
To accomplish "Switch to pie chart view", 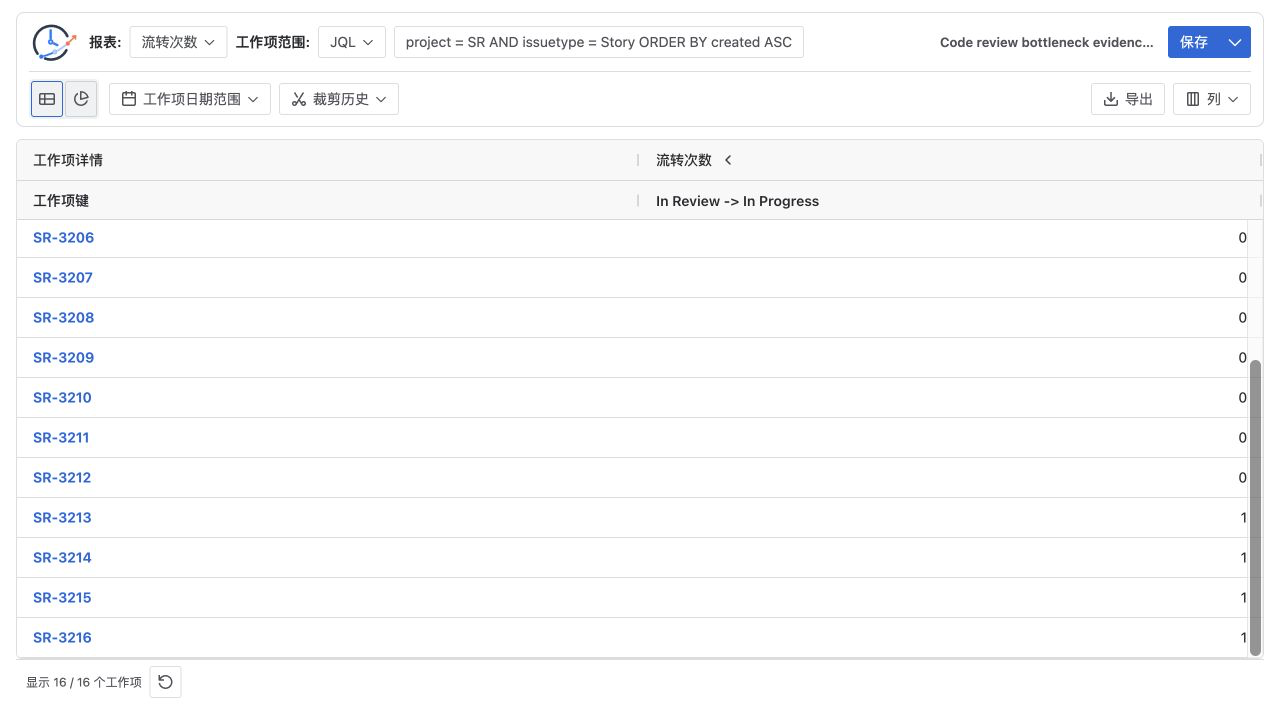I will (x=81, y=99).
